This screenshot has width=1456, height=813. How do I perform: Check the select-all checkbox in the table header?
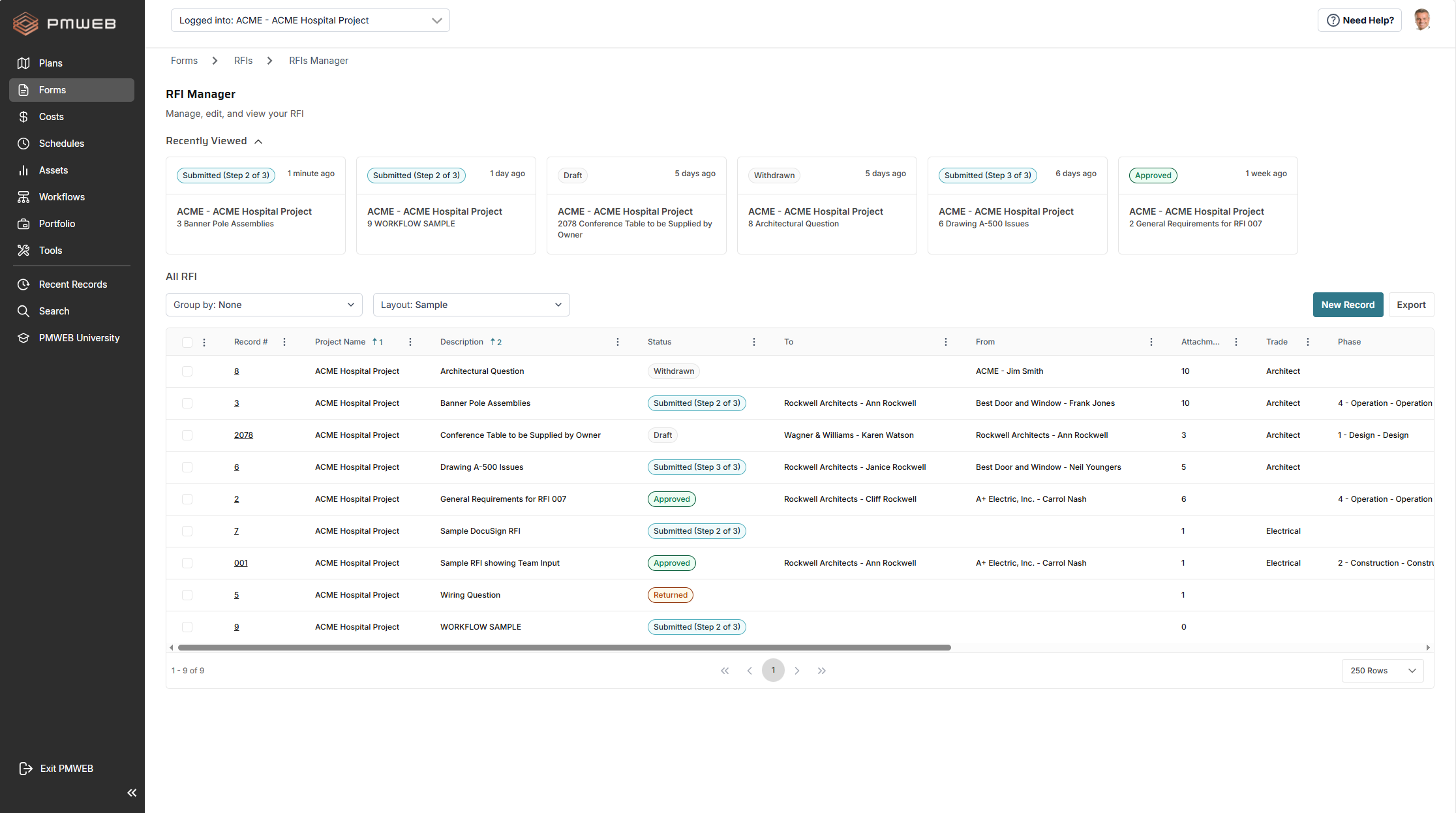[x=187, y=341]
